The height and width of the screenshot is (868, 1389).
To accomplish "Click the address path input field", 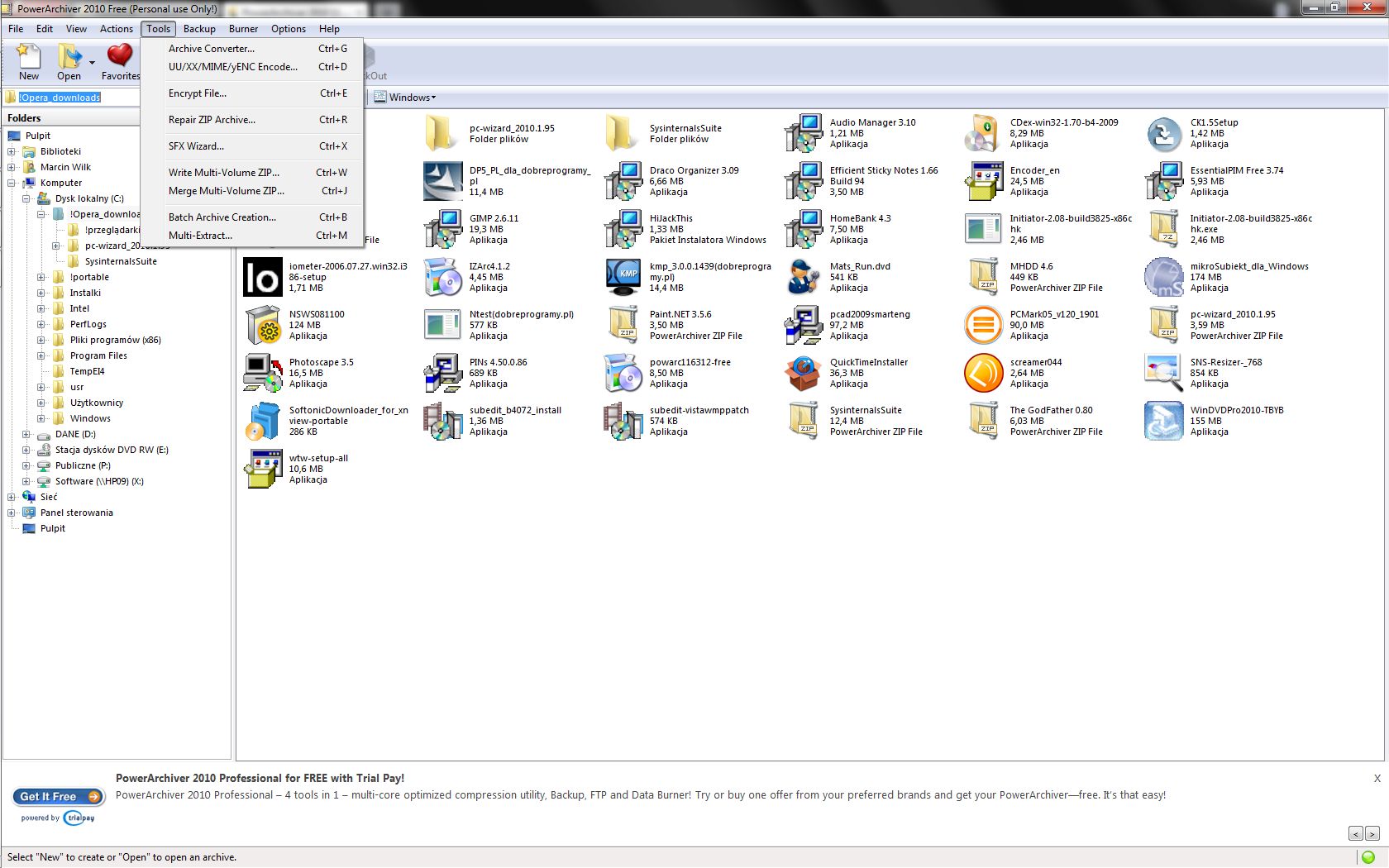I will point(71,98).
